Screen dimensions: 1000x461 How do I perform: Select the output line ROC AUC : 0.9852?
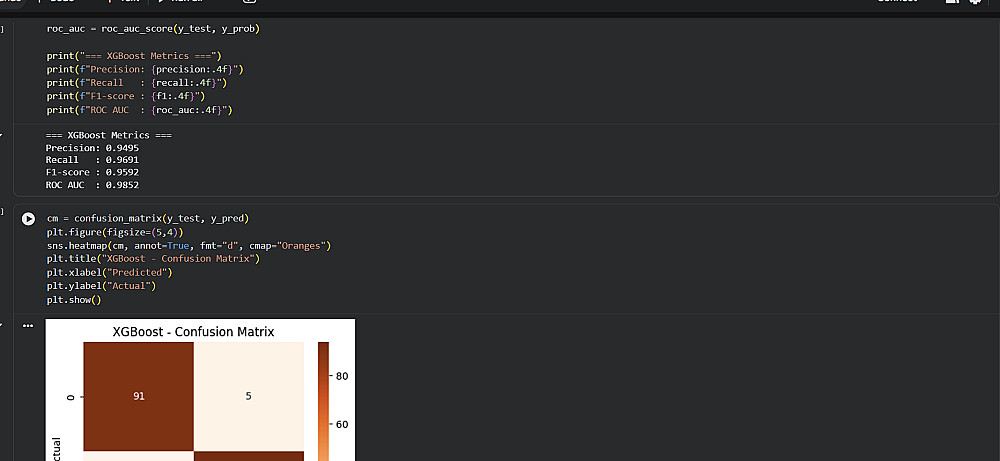[x=92, y=185]
